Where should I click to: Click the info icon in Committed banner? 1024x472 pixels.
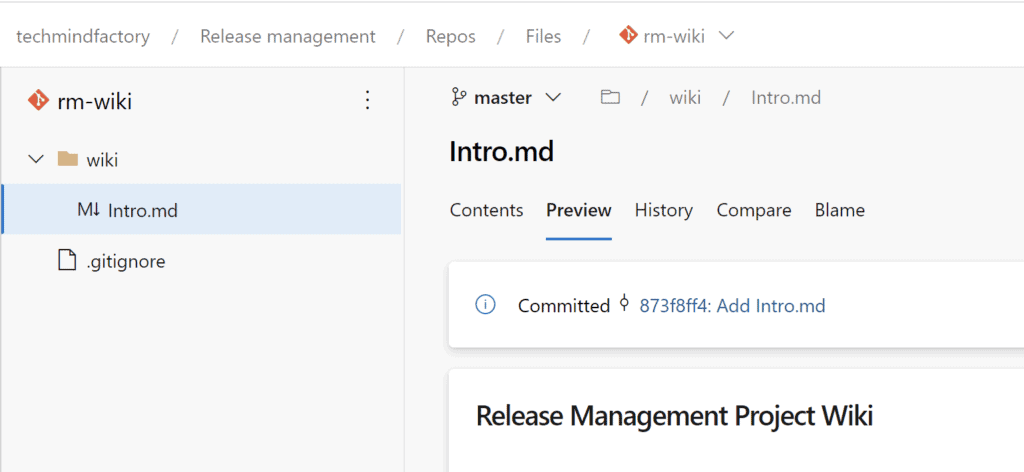coord(485,304)
